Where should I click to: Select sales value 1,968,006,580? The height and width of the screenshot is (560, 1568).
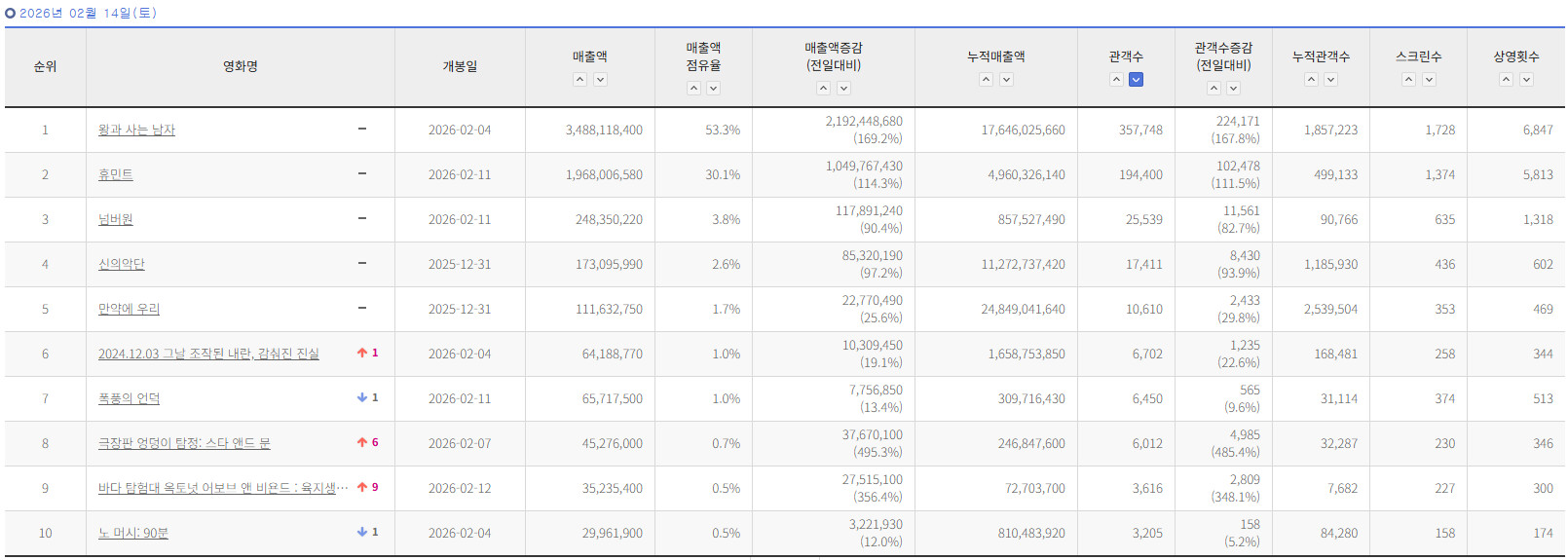[604, 174]
